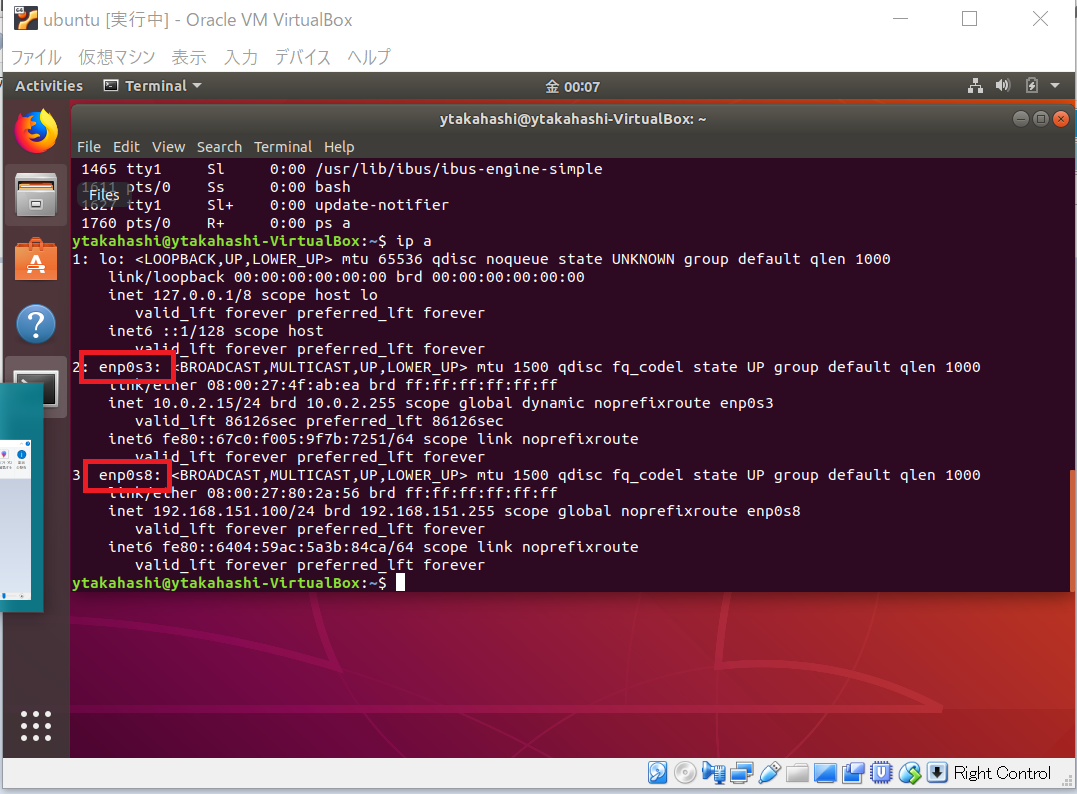Viewport: 1077px width, 794px height.
Task: Select the Terminal icon in the dock
Action: pos(36,387)
